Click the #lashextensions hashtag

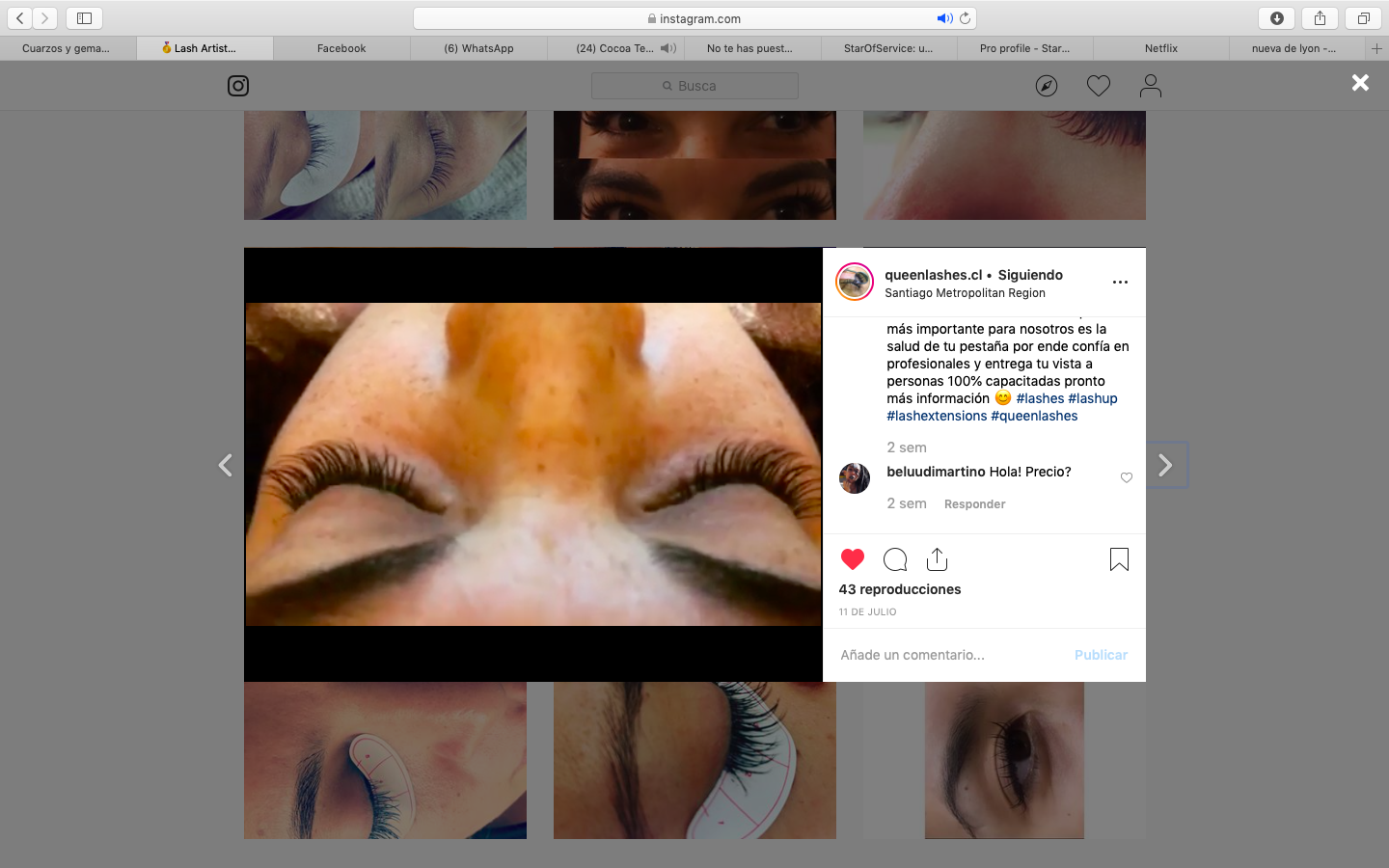tap(937, 416)
